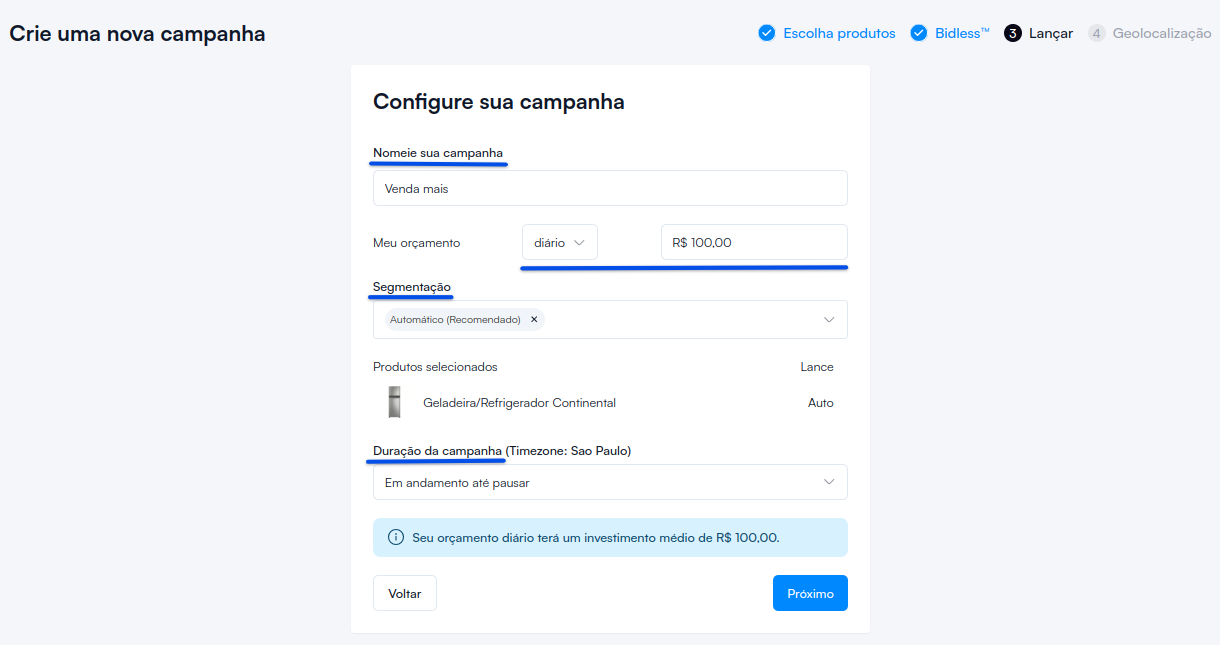Click Auto next to the Continental refrigerator
Screen dimensions: 1220x645
tap(821, 402)
